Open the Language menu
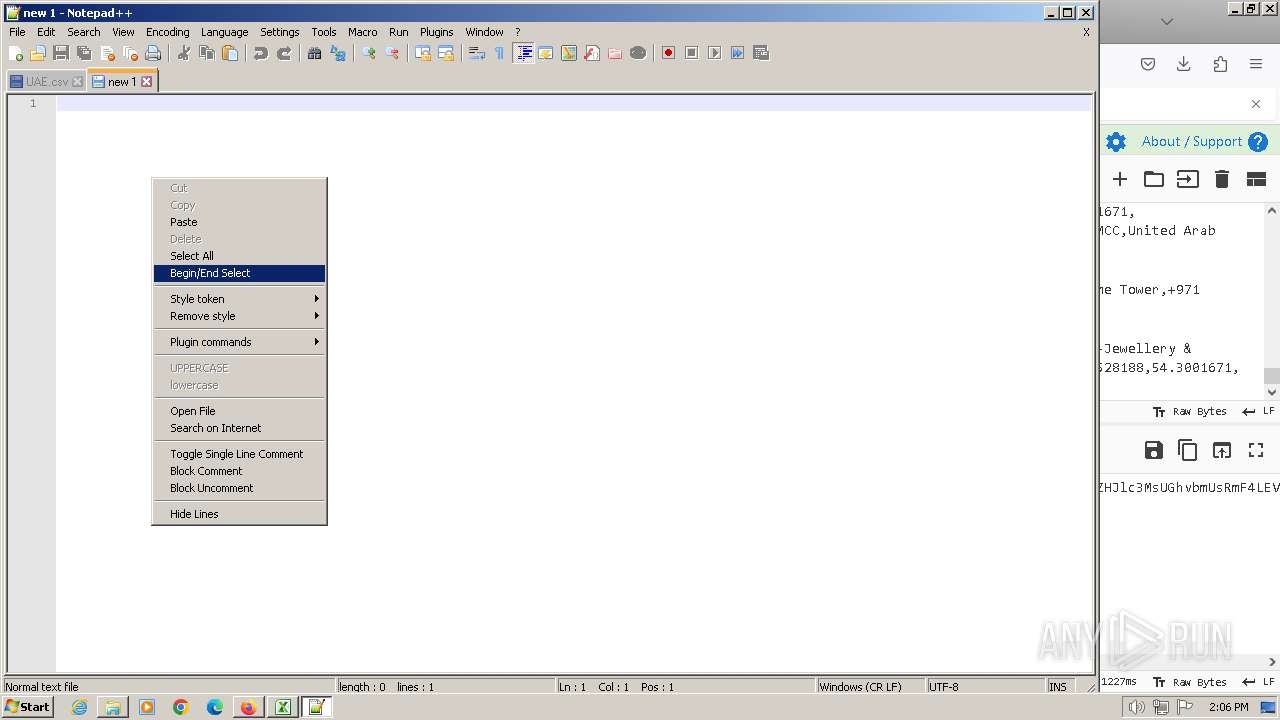Screen dimensions: 1280x720 (x=224, y=32)
